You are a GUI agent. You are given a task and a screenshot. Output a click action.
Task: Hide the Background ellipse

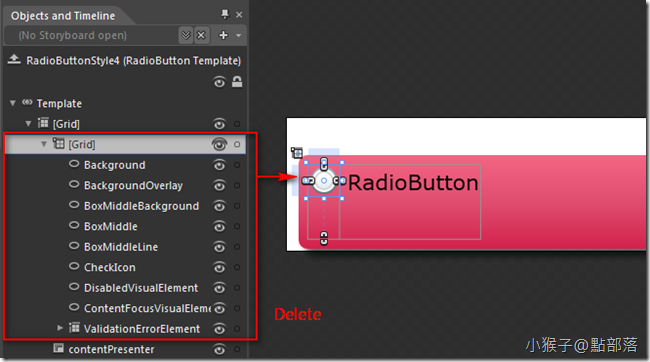click(x=219, y=165)
